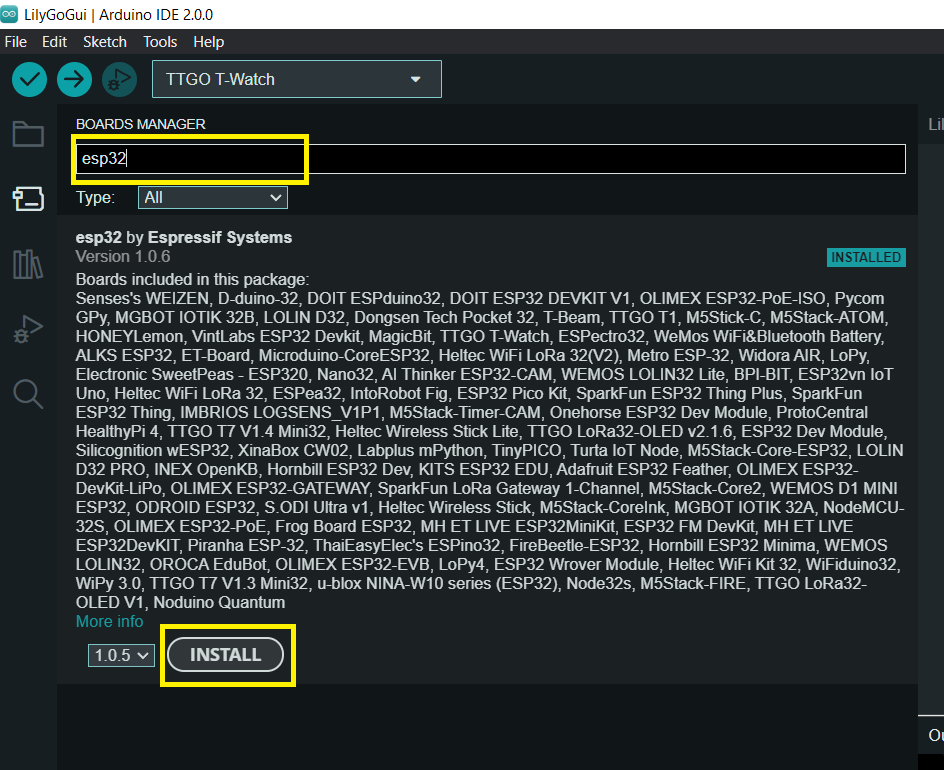Follow the More info link

(110, 621)
